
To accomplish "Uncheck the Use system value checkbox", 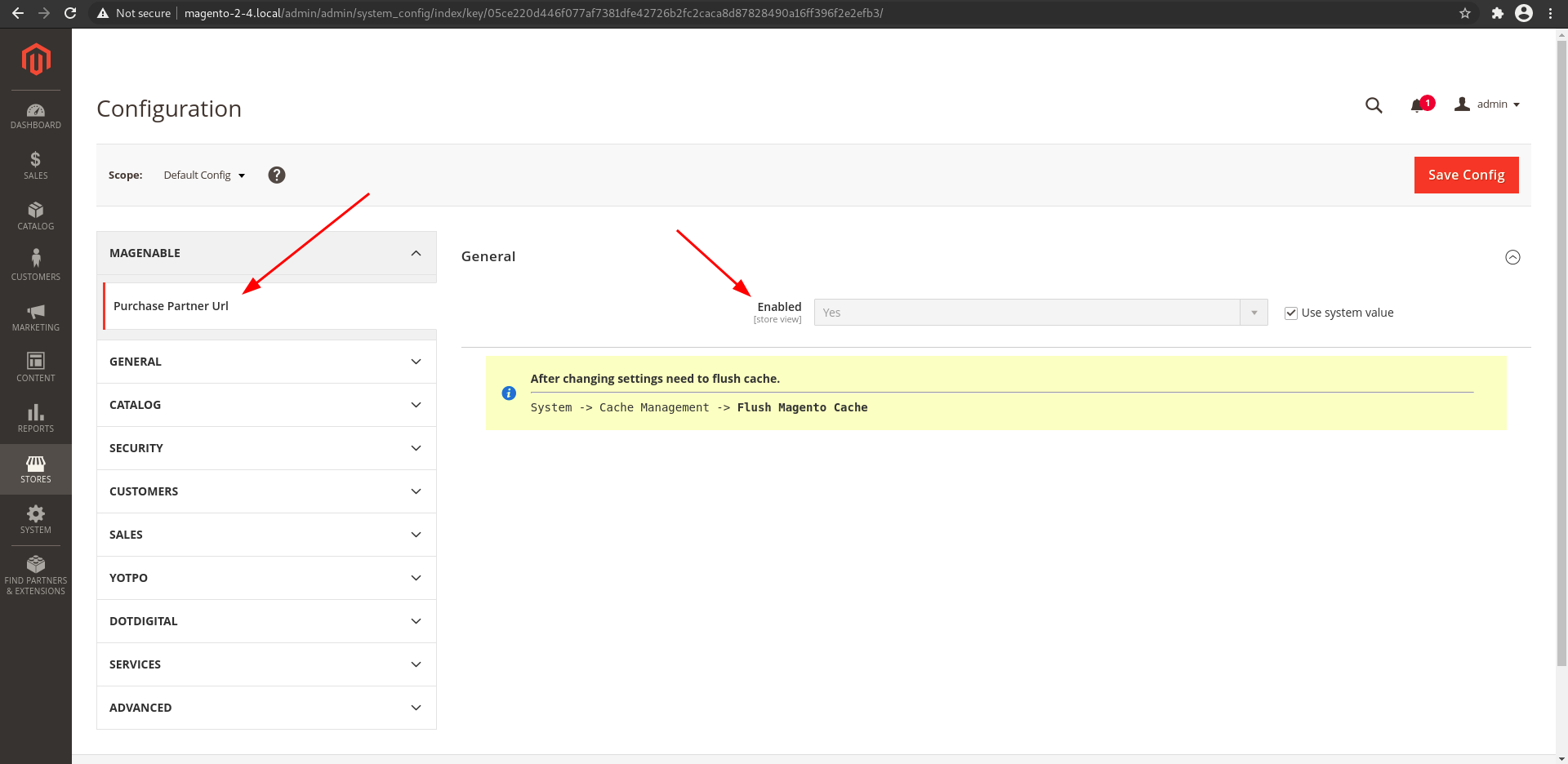I will (x=1291, y=313).
